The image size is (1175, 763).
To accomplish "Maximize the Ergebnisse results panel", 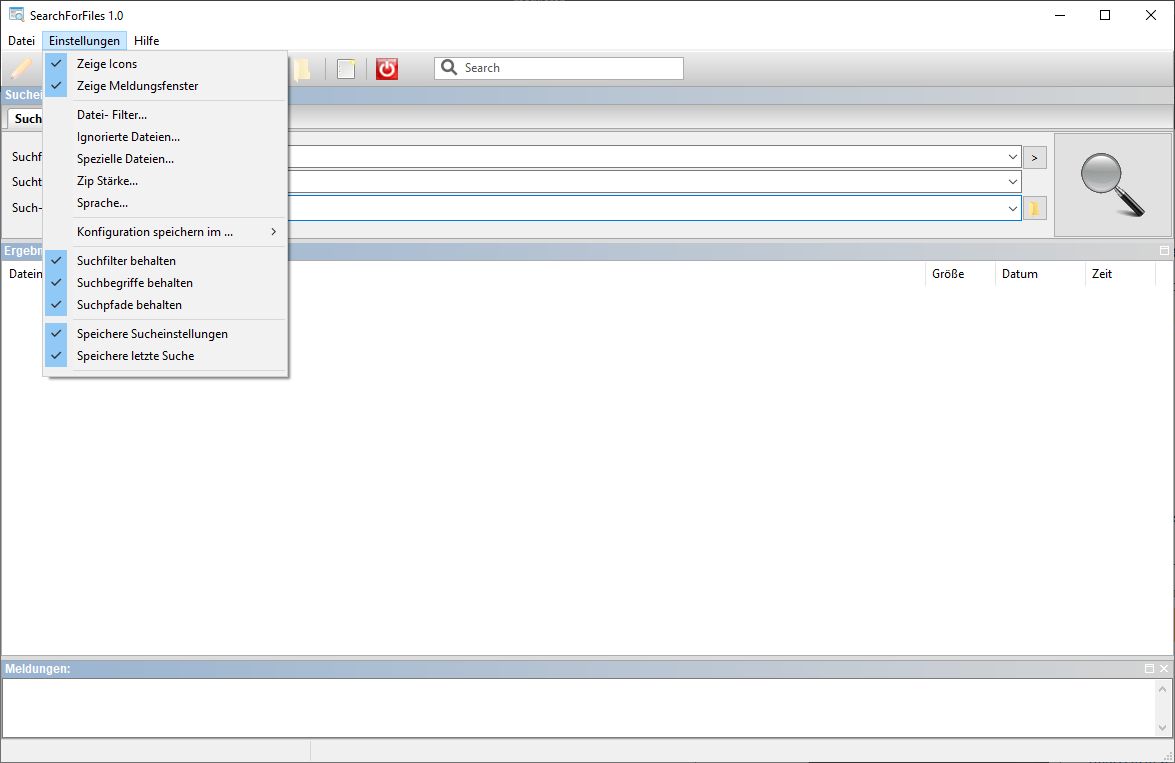I will pos(1164,251).
